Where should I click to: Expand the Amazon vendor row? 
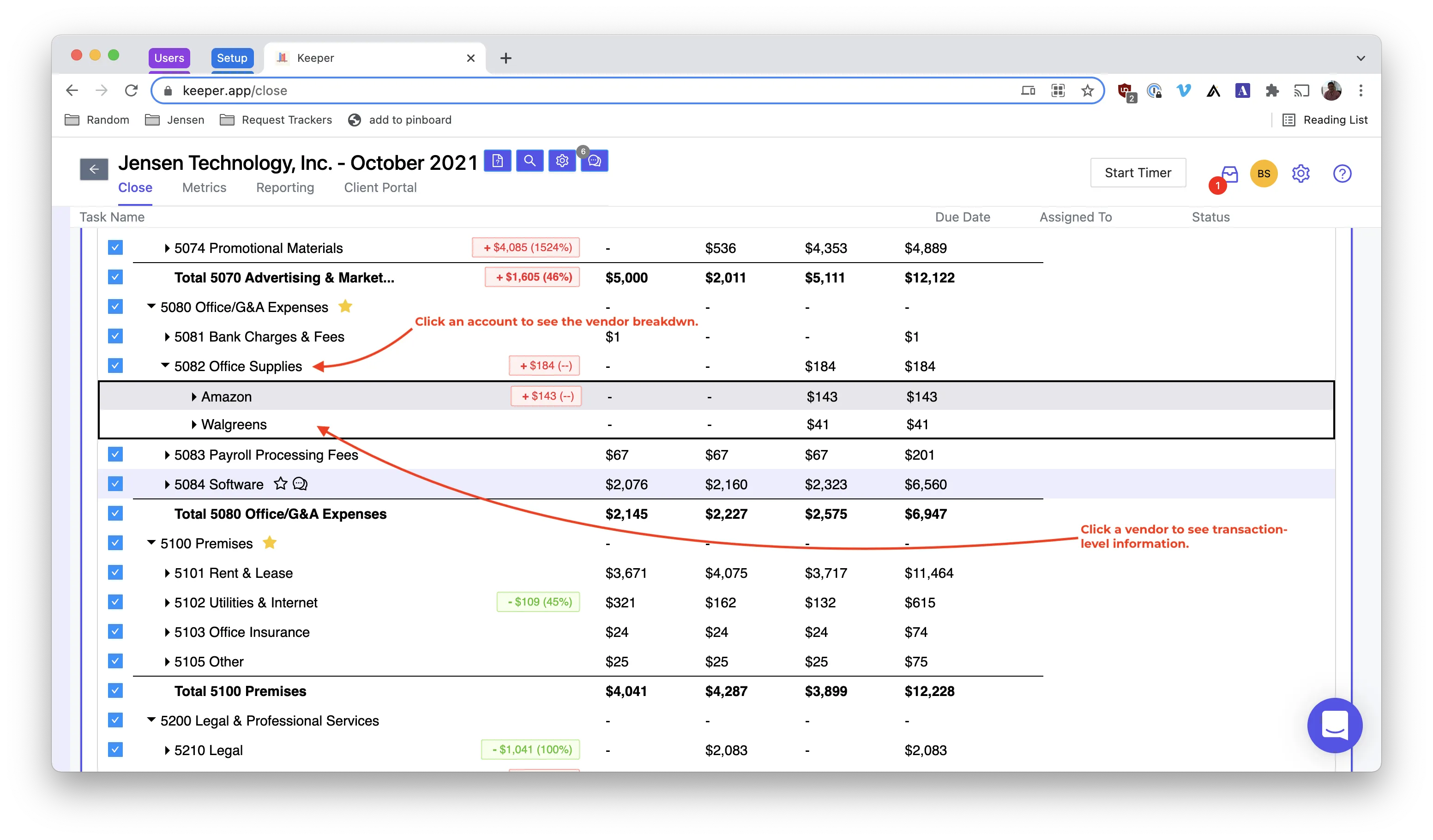[194, 397]
